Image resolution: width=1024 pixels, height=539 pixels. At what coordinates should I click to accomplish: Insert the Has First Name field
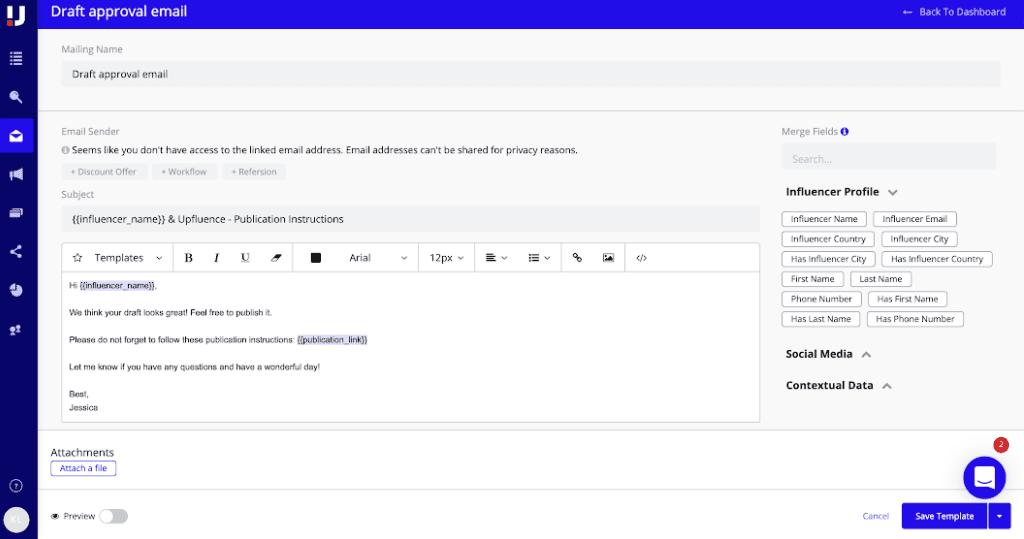pos(908,299)
